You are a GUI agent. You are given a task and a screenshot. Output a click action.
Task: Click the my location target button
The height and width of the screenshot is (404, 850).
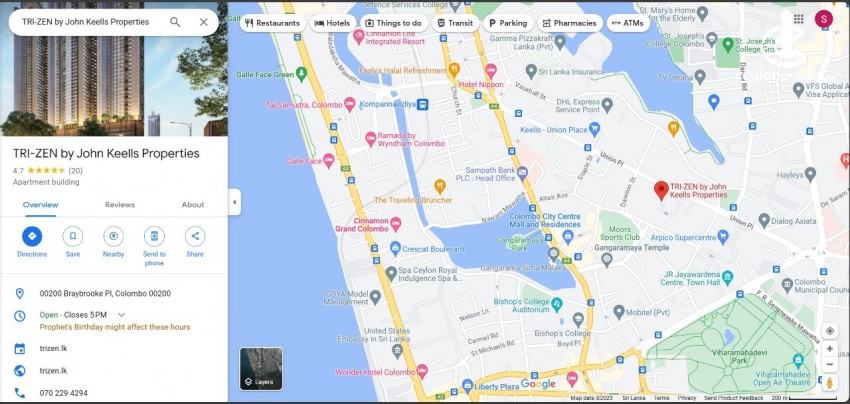point(829,331)
